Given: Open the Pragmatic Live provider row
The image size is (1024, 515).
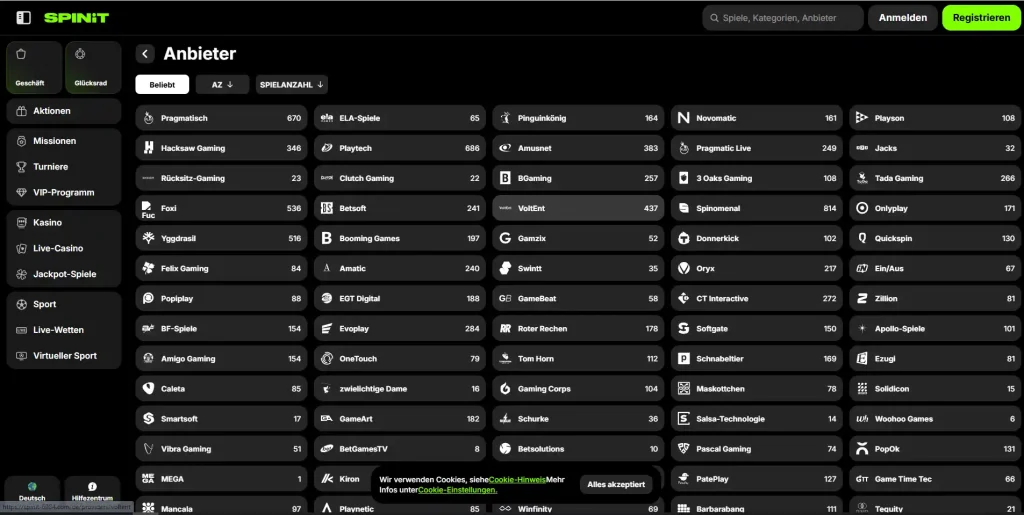Looking at the screenshot, I should point(756,148).
